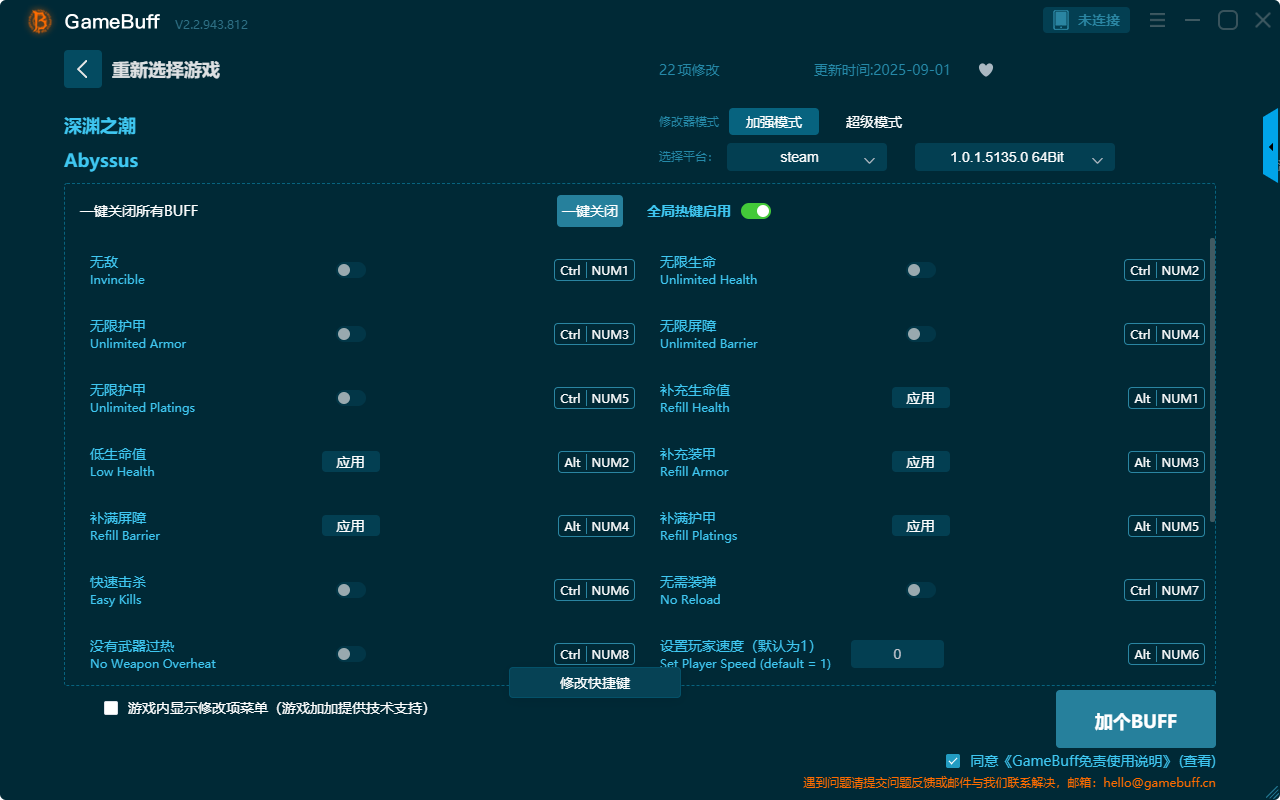This screenshot has width=1280, height=800.
Task: Click the 一键关闭 button
Action: coord(590,211)
